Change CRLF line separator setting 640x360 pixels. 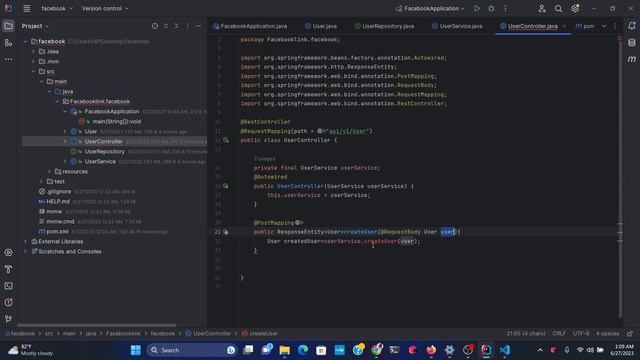click(x=559, y=333)
